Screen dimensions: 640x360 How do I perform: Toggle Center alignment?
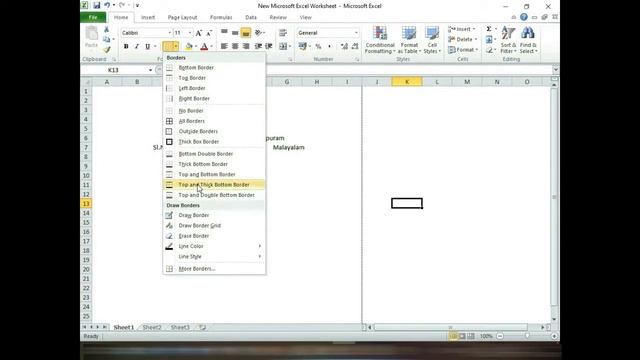pos(235,47)
